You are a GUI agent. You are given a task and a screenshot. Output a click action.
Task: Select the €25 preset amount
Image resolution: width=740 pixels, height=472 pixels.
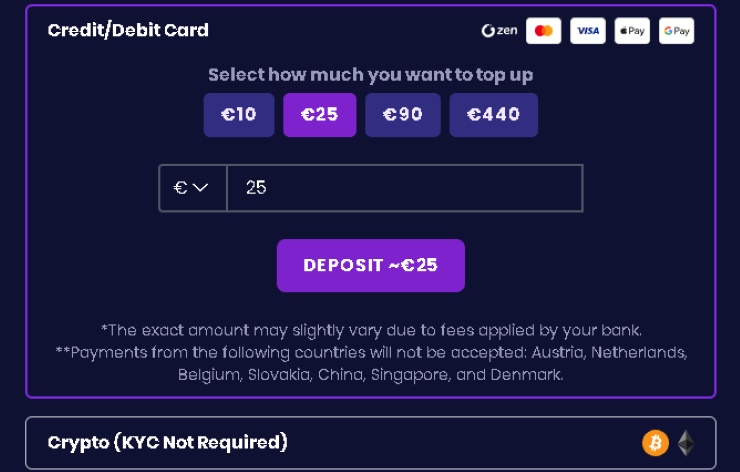point(320,115)
